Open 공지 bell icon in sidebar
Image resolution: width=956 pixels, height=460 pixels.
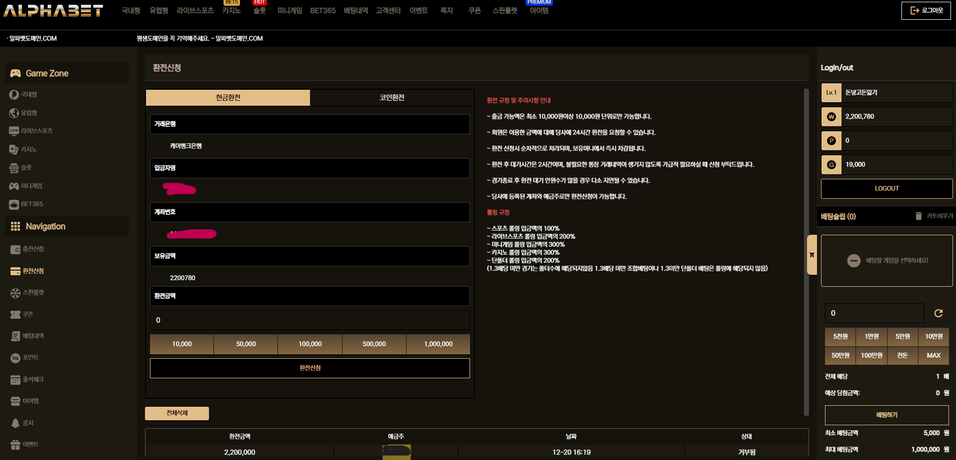pos(14,423)
